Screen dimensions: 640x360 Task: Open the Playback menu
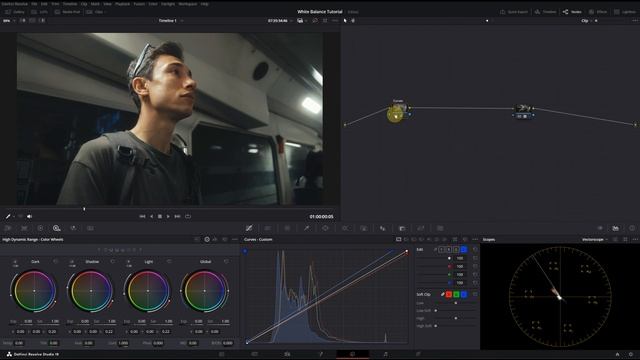[122, 4]
